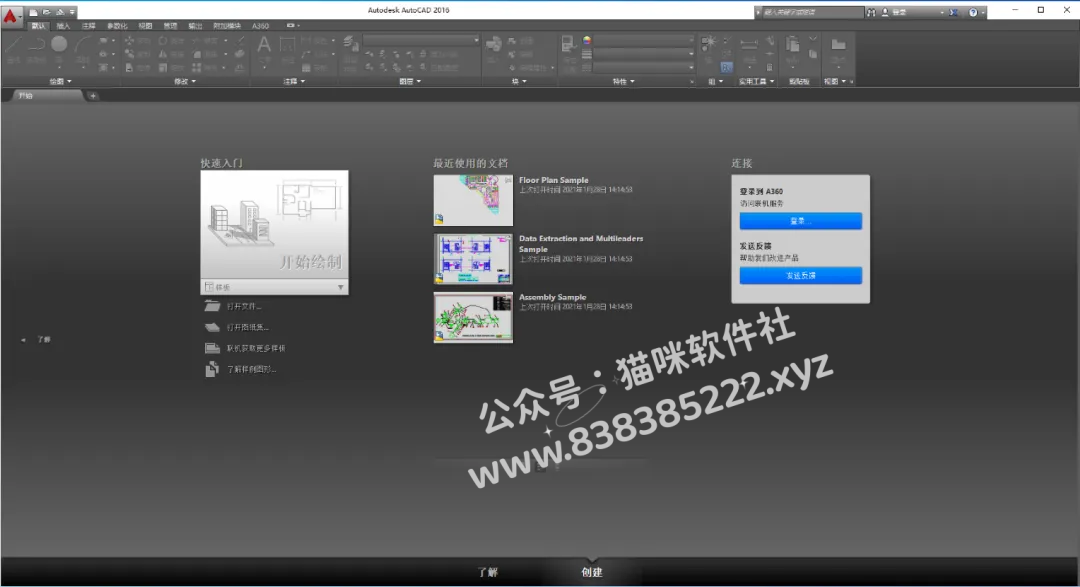1080x587 pixels.
Task: Select the large Text A tool
Action: click(x=264, y=45)
